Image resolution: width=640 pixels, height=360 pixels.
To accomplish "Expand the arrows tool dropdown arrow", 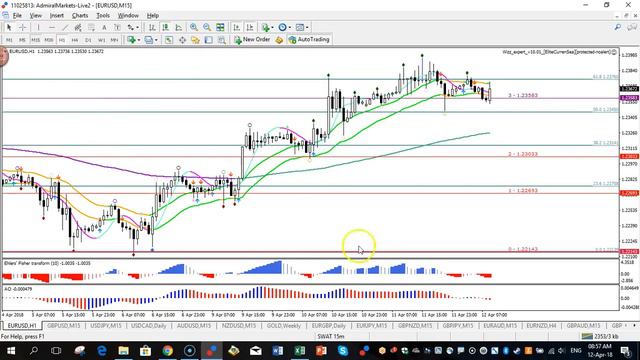I will (137, 28).
